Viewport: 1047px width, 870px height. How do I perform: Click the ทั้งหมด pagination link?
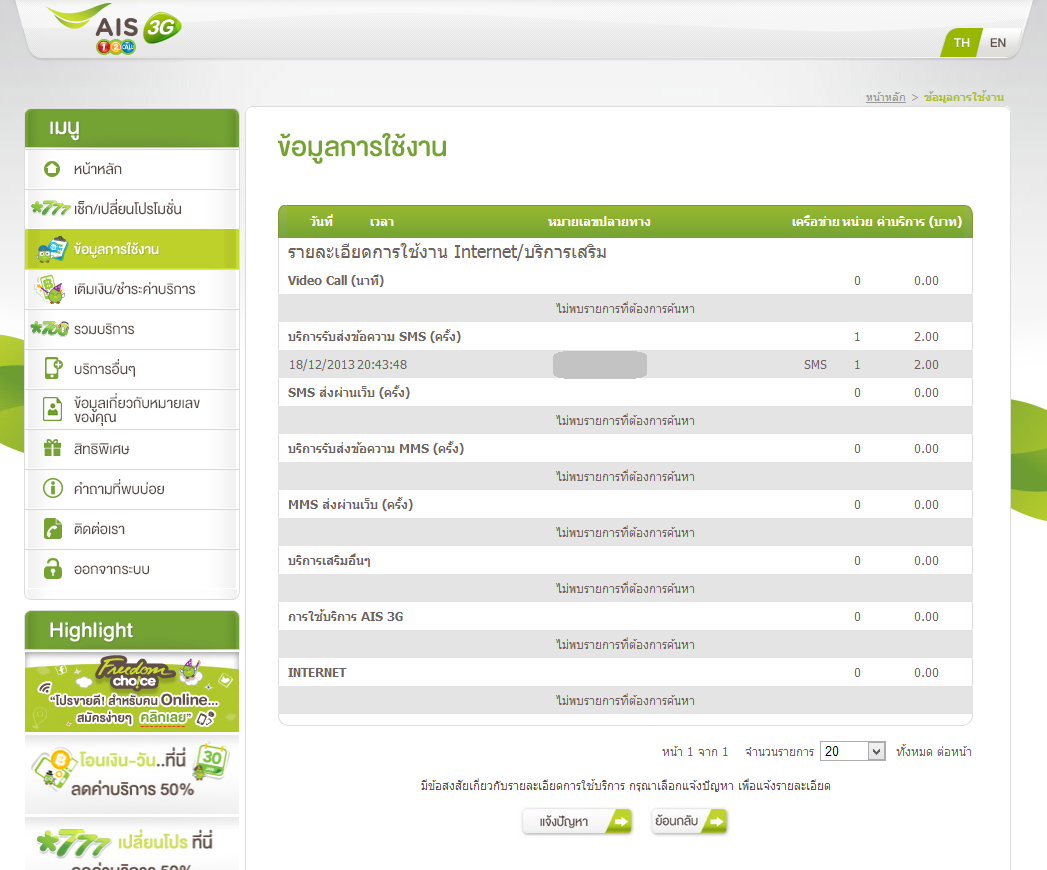pyautogui.click(x=914, y=752)
